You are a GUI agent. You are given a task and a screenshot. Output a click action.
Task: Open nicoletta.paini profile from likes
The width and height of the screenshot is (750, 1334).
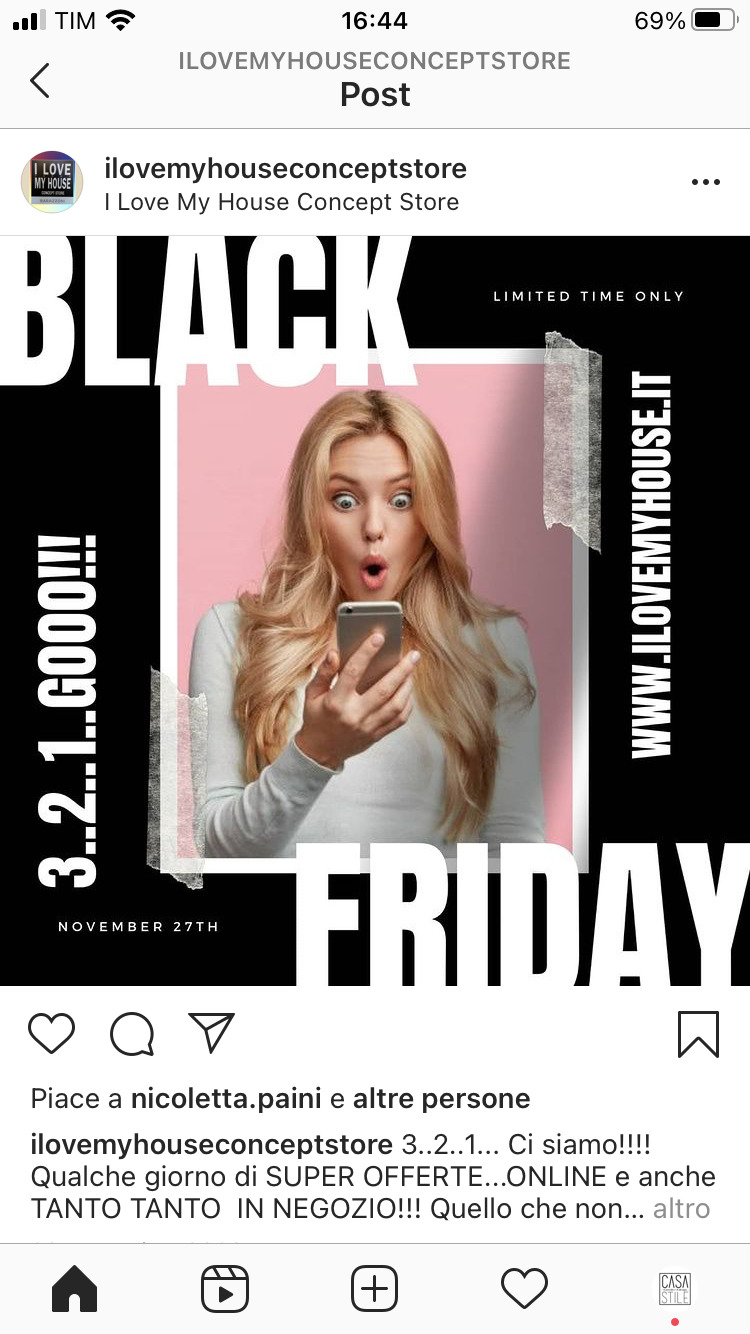(x=226, y=1099)
